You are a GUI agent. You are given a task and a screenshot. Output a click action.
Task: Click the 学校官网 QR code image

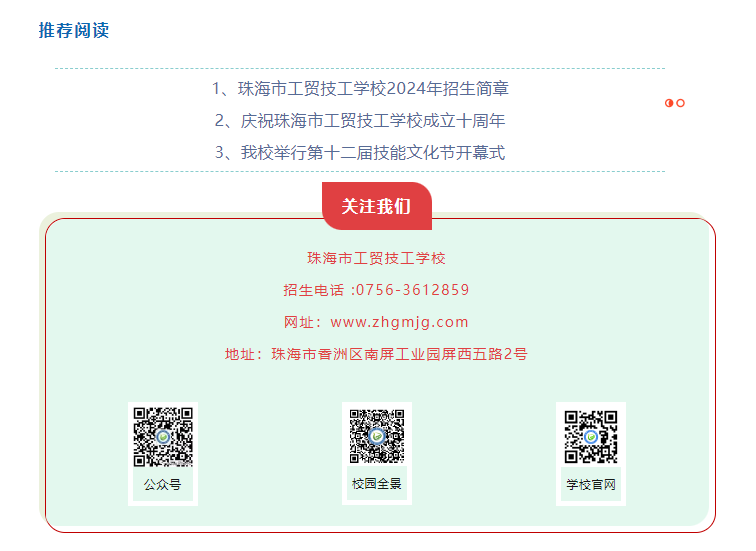(591, 437)
